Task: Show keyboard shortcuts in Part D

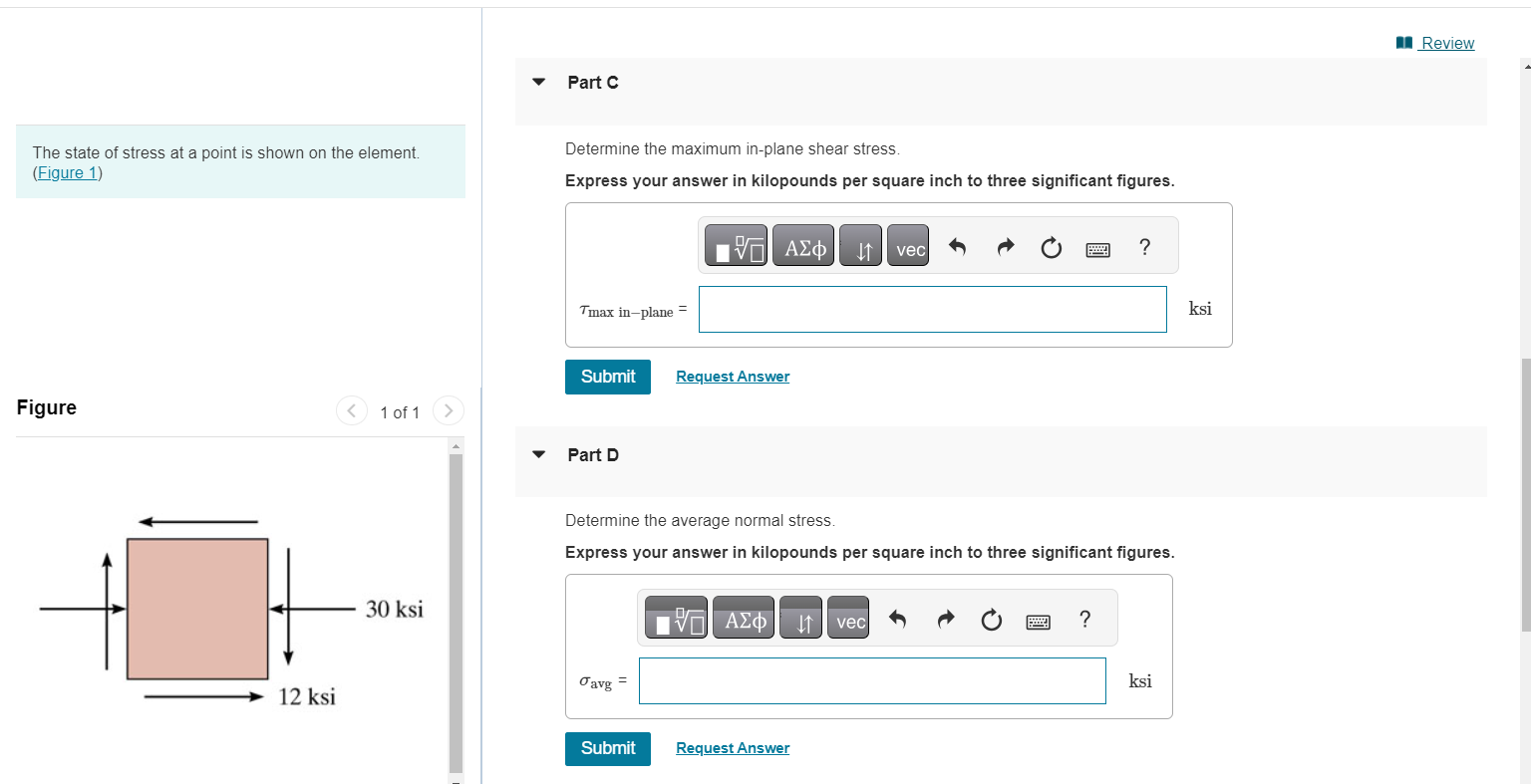Action: click(x=1039, y=621)
